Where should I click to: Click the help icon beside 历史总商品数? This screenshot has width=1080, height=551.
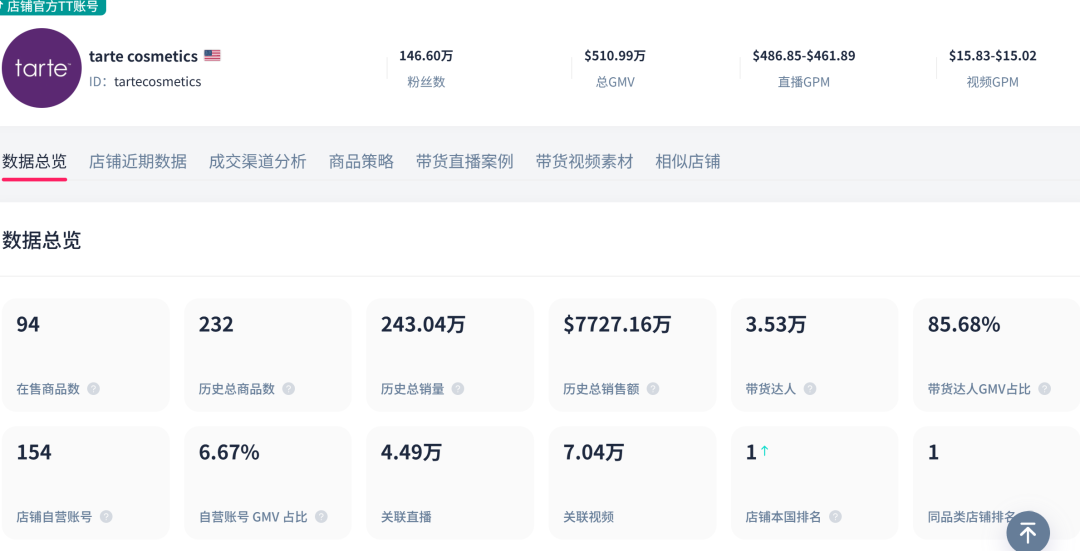[288, 389]
